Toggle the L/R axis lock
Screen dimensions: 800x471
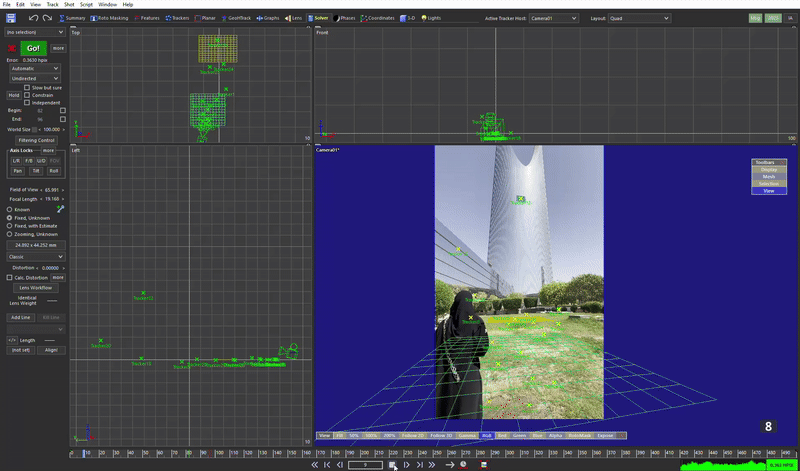point(16,161)
